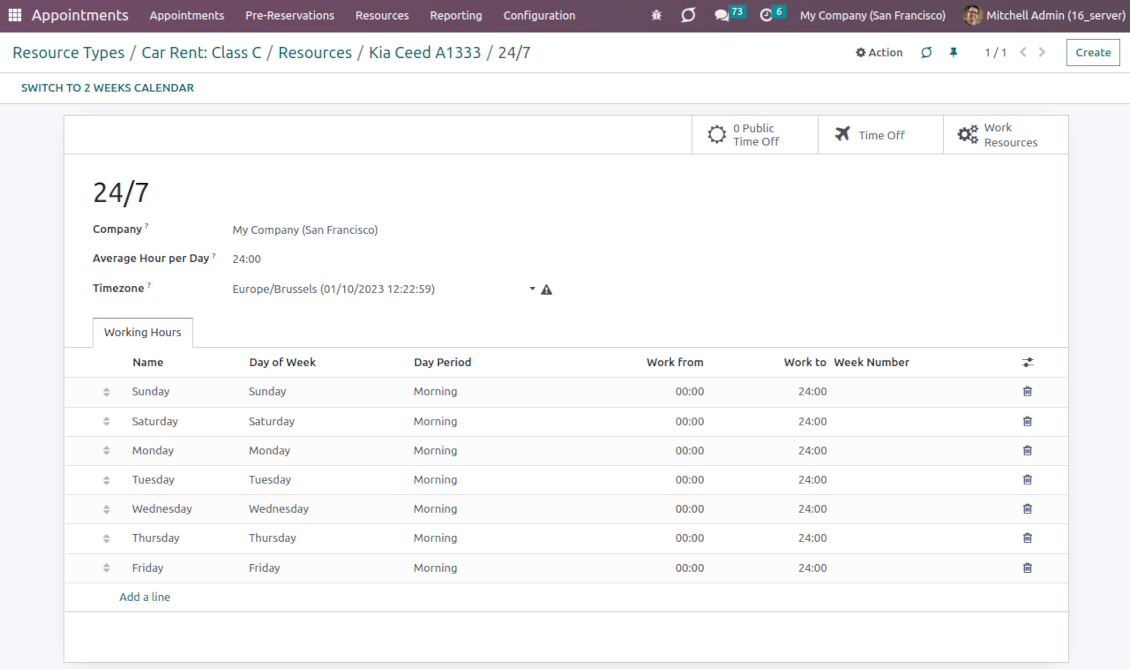Click Switch to 2 Weeks Calendar

click(108, 88)
